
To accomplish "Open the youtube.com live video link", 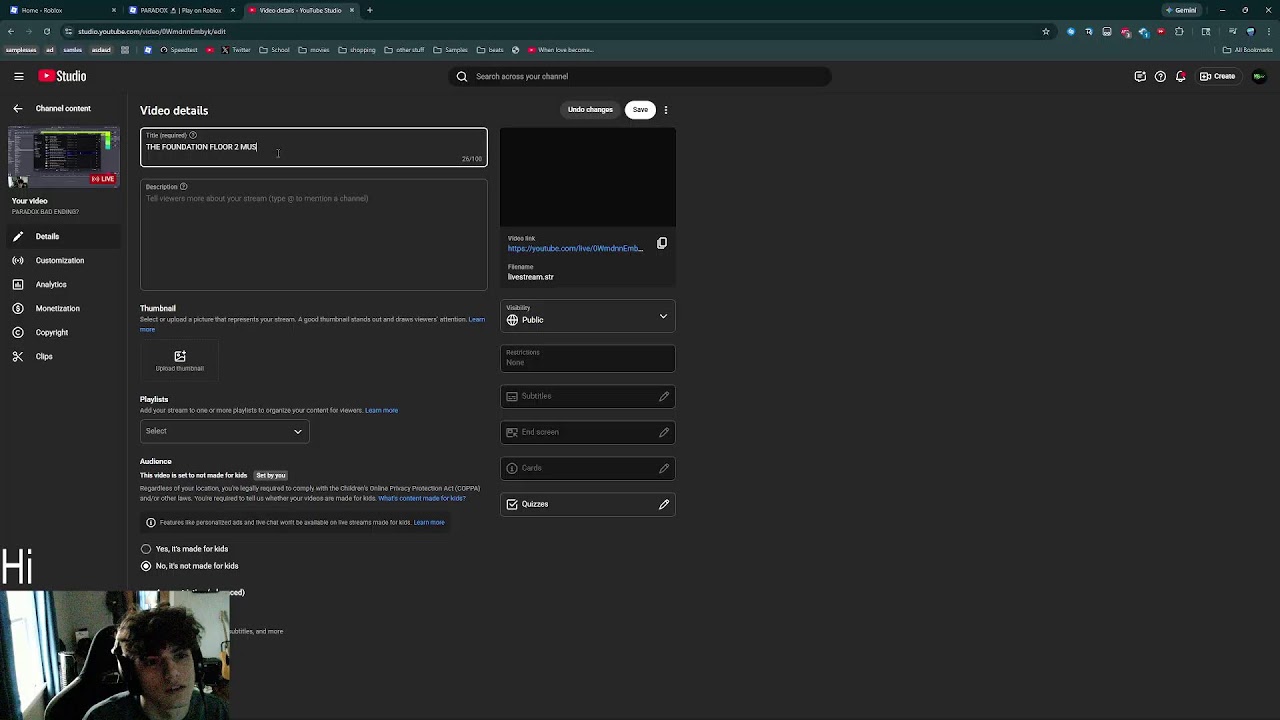I will tap(575, 249).
